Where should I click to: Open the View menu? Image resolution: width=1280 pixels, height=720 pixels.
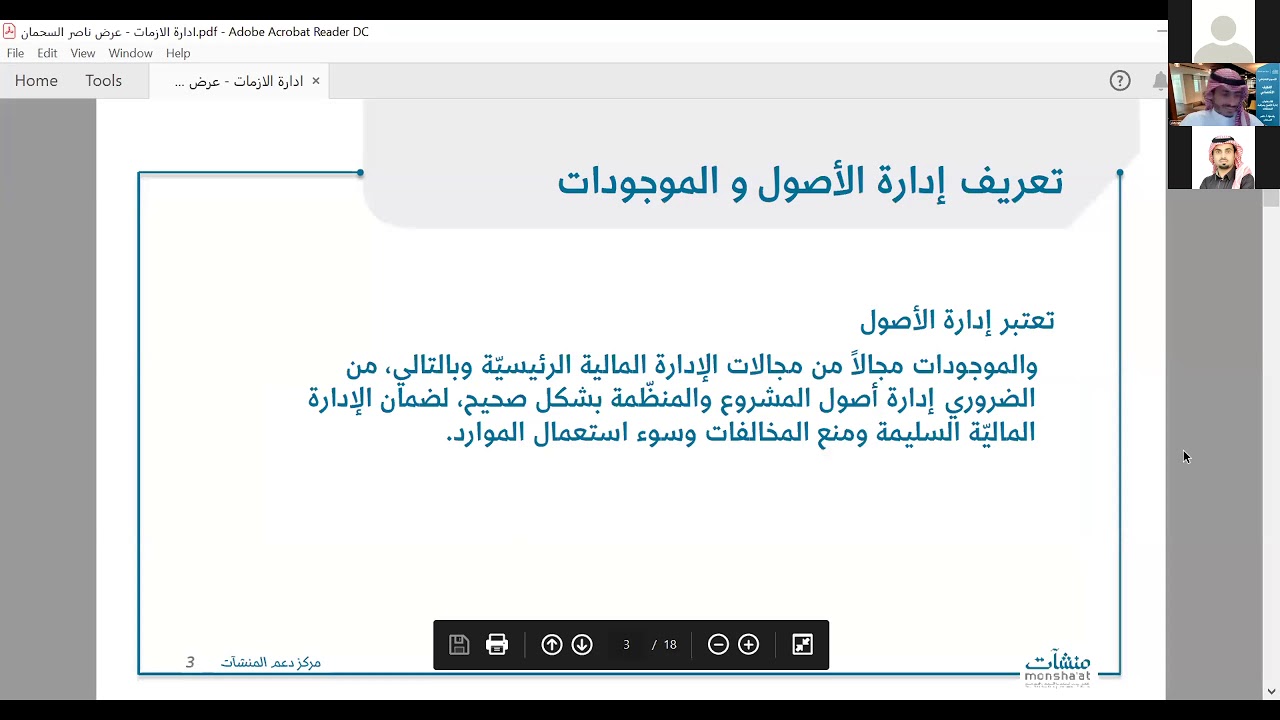pyautogui.click(x=83, y=53)
